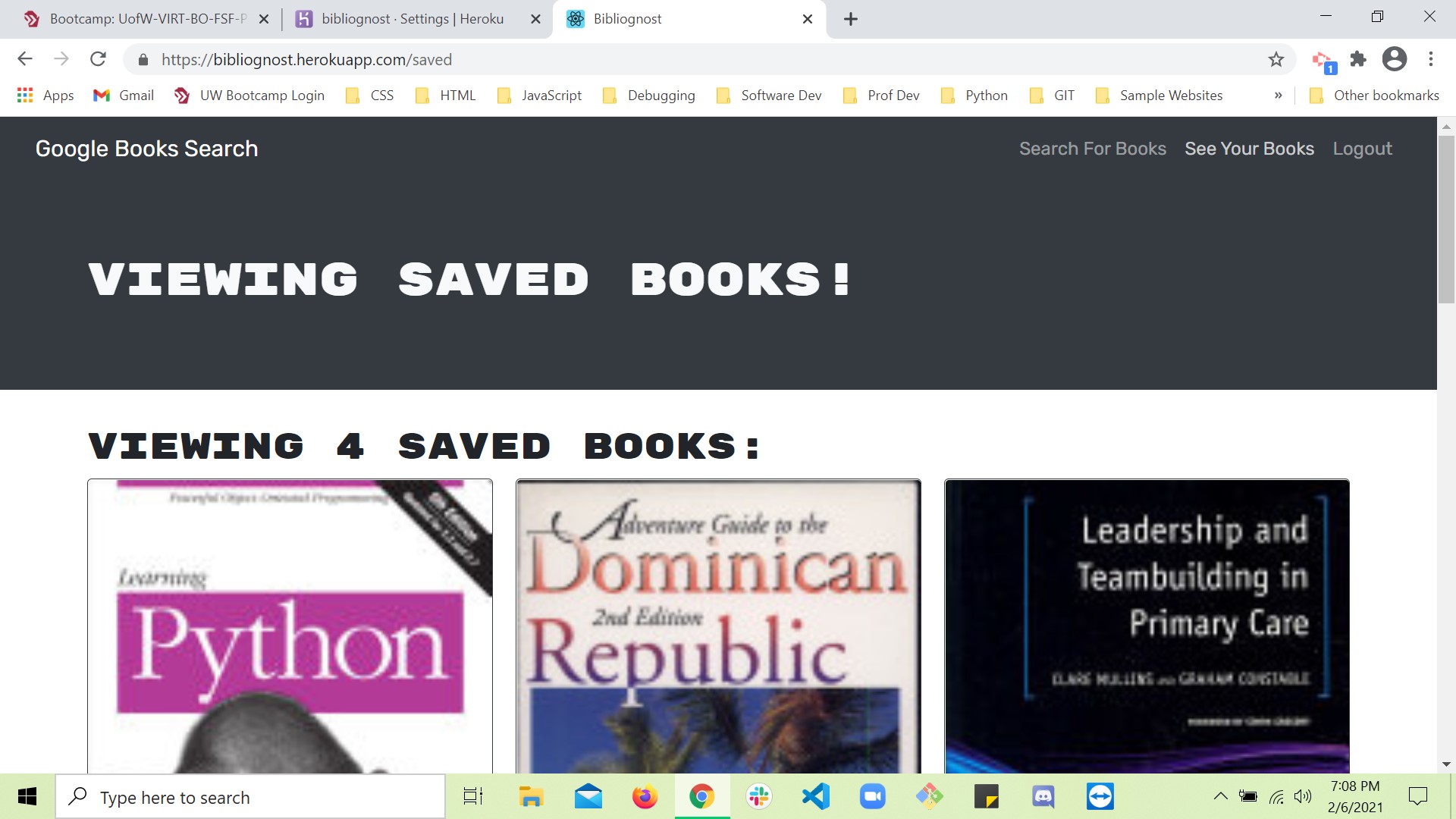Click the Google Books Search brand link

click(146, 149)
